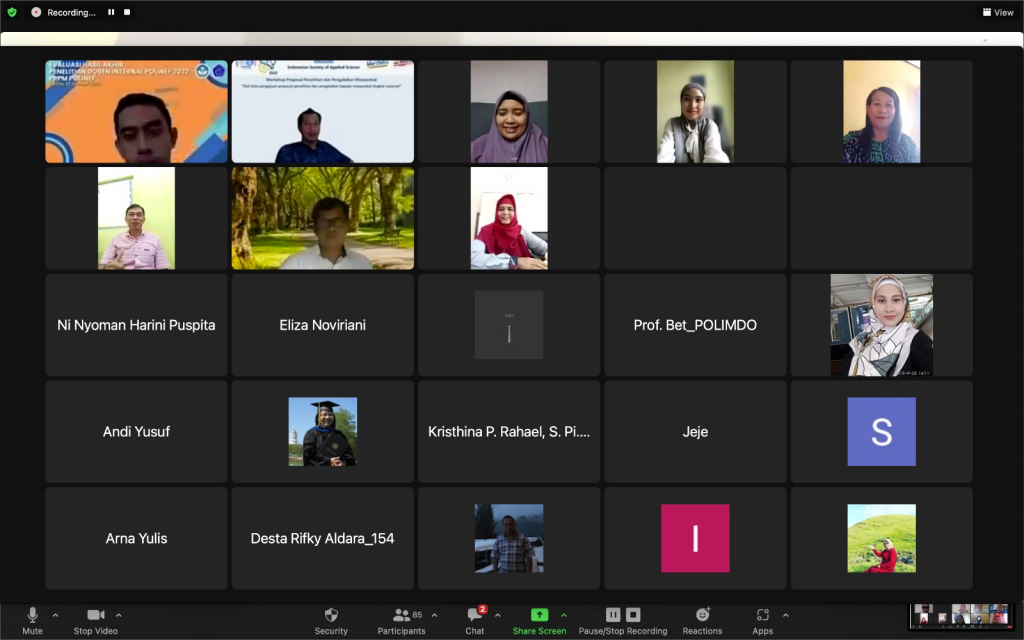Open the Apps panel
The height and width of the screenshot is (640, 1024).
coord(762,620)
